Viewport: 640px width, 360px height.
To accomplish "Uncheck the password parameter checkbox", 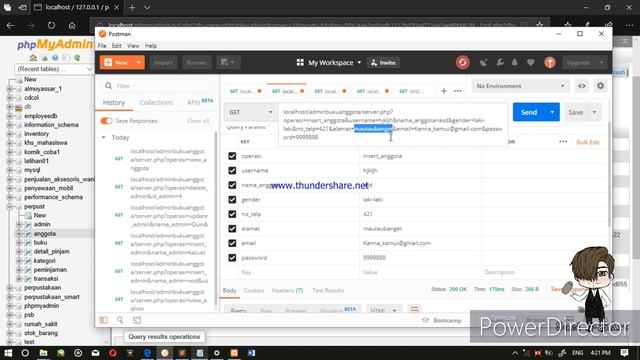I will point(232,258).
